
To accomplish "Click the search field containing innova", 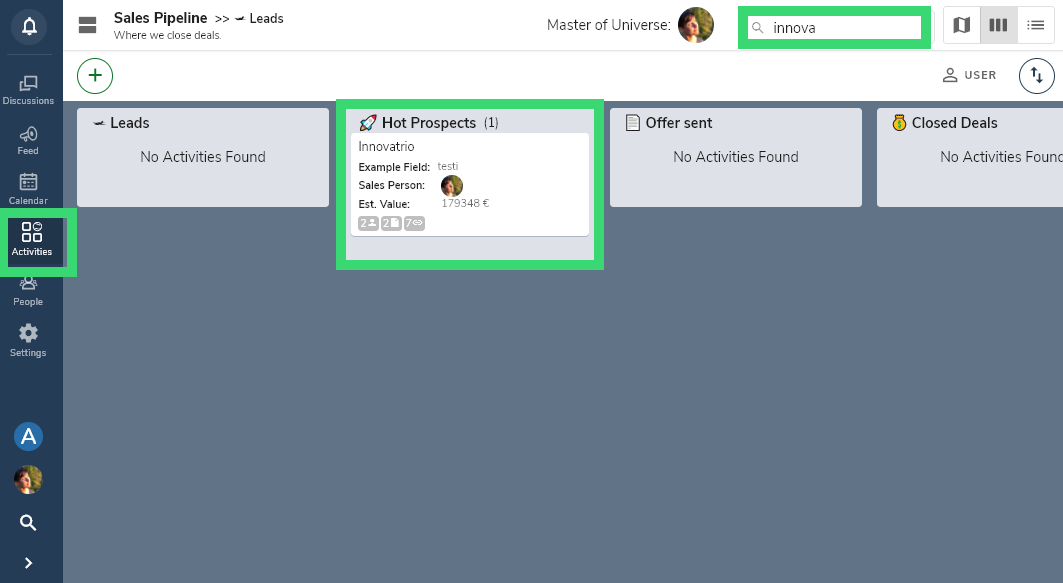I will (x=835, y=28).
